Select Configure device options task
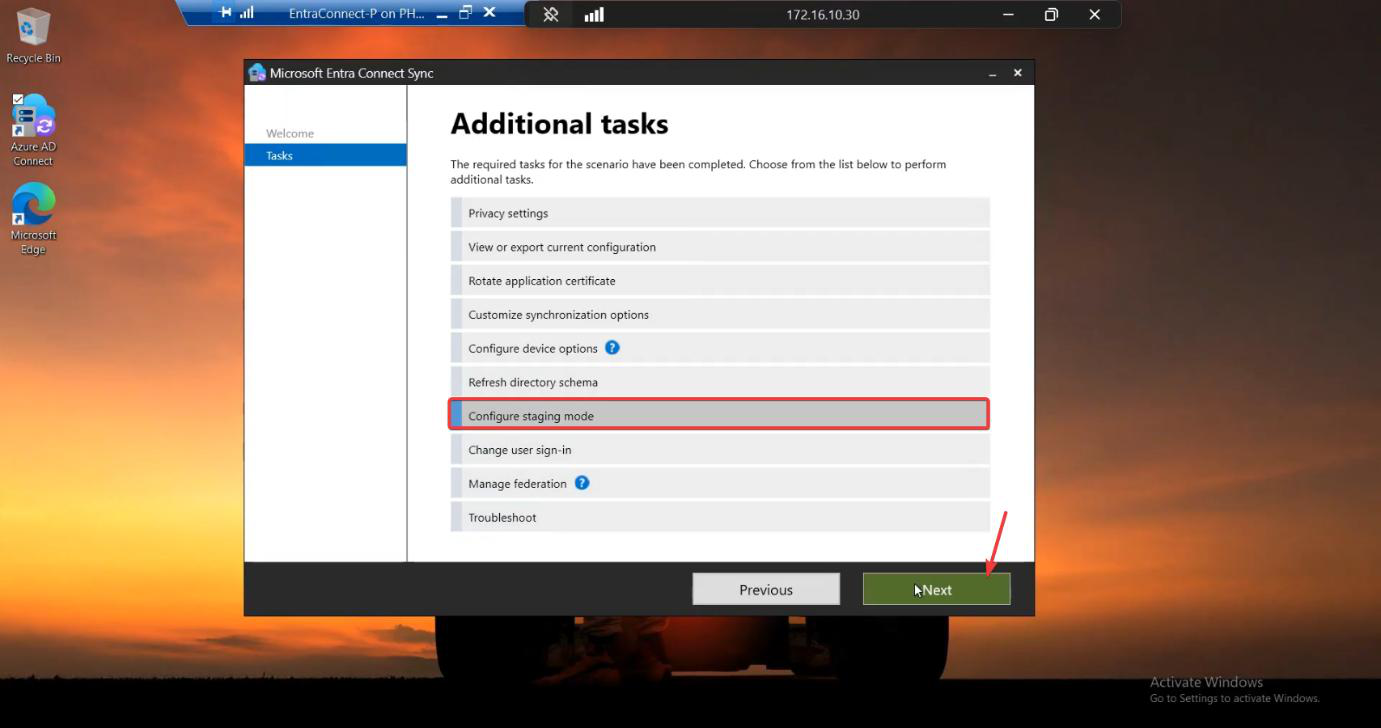The height and width of the screenshot is (728, 1381). [720, 348]
